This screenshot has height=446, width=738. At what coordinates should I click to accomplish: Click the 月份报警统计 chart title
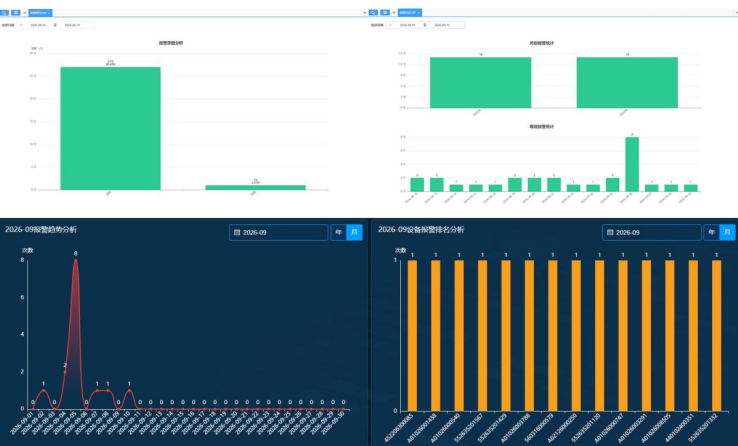[542, 43]
